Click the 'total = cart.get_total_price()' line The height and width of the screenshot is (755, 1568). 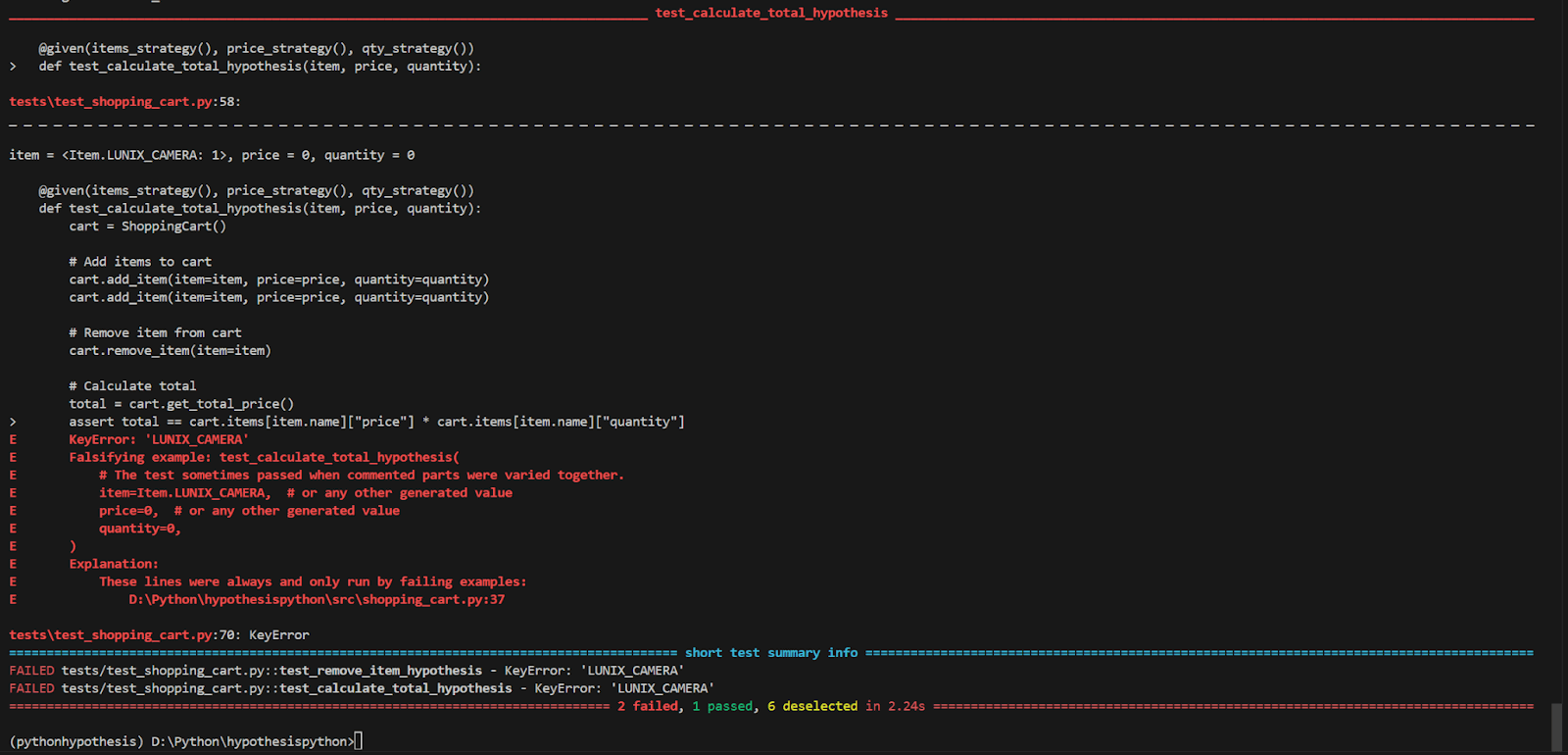click(181, 404)
